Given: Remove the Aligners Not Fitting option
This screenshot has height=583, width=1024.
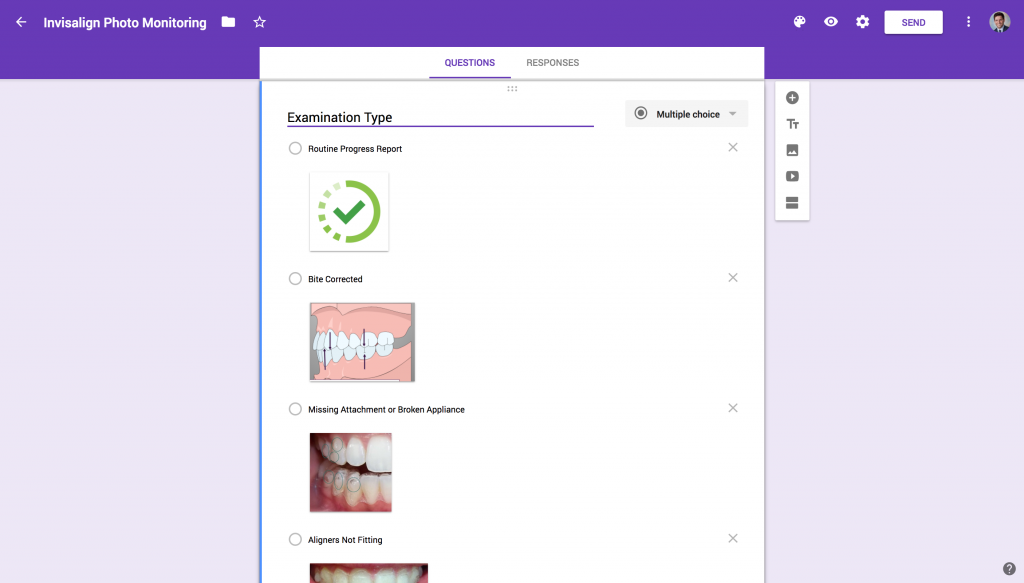Looking at the screenshot, I should pos(733,539).
